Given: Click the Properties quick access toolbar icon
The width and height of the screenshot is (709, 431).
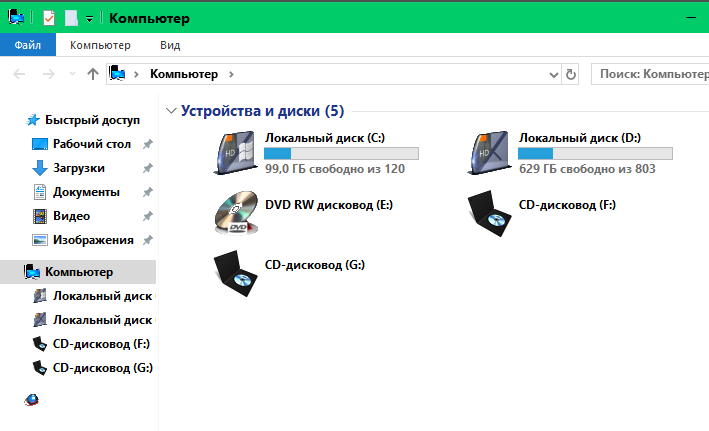Looking at the screenshot, I should (49, 18).
